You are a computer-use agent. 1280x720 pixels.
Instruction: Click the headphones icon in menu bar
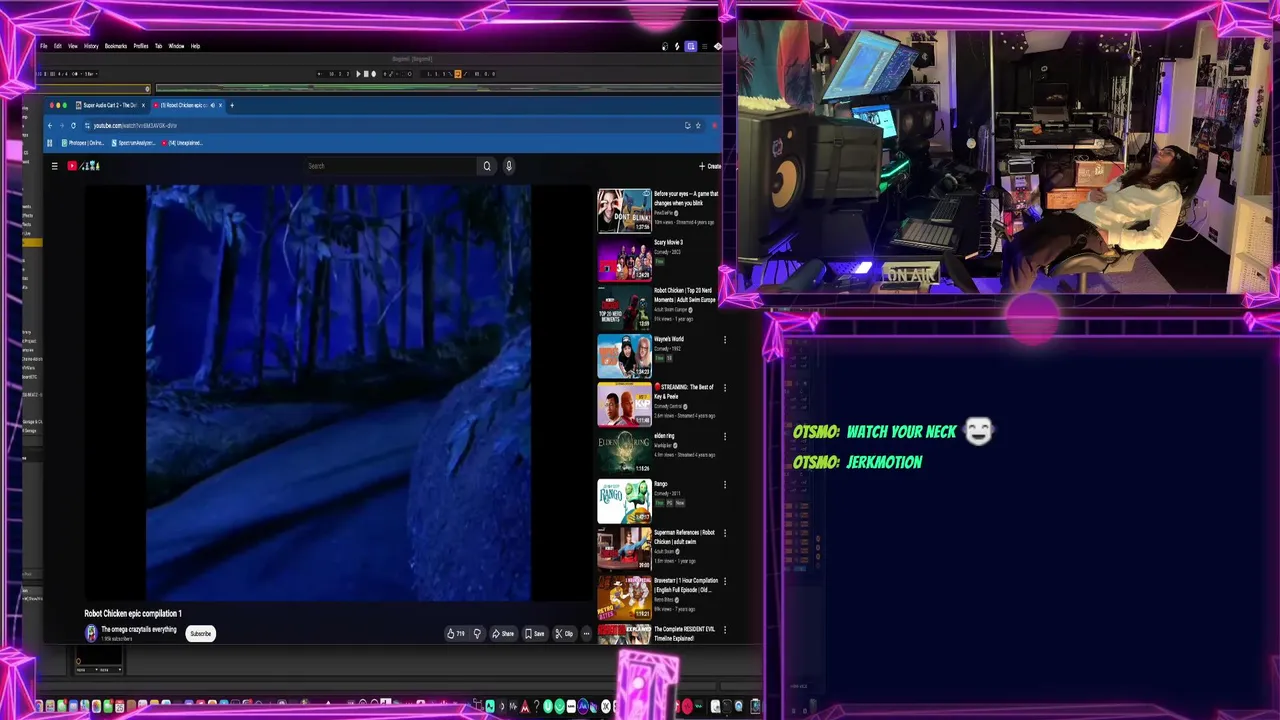point(665,46)
